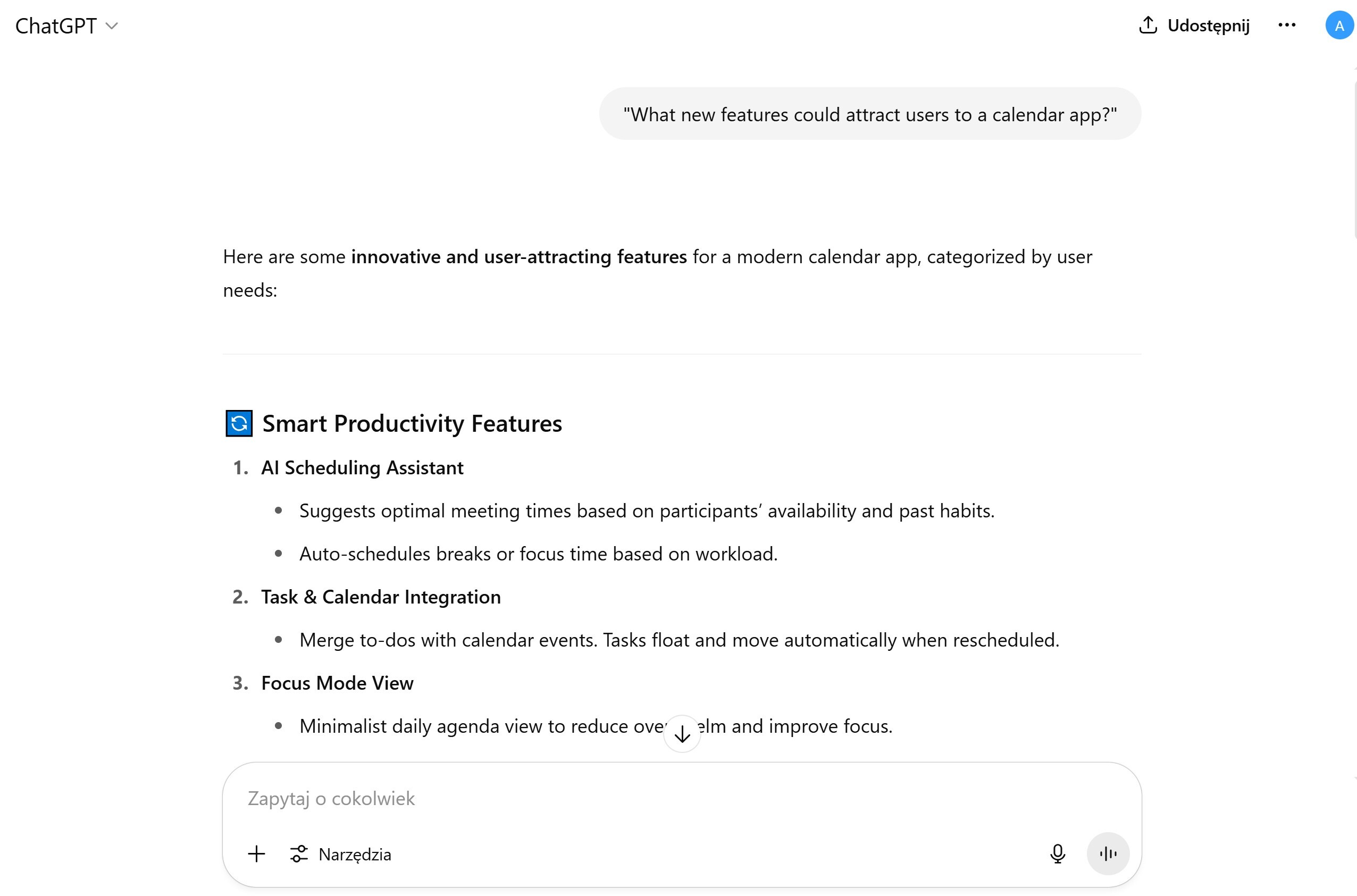Open the account avatar labeled A
This screenshot has height=896, width=1357.
1339,26
